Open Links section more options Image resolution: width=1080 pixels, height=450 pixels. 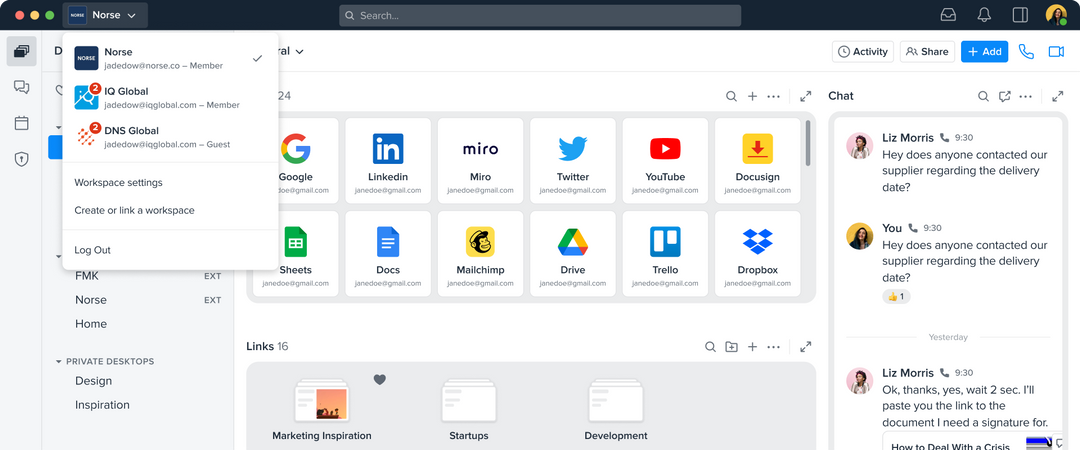pyautogui.click(x=773, y=347)
